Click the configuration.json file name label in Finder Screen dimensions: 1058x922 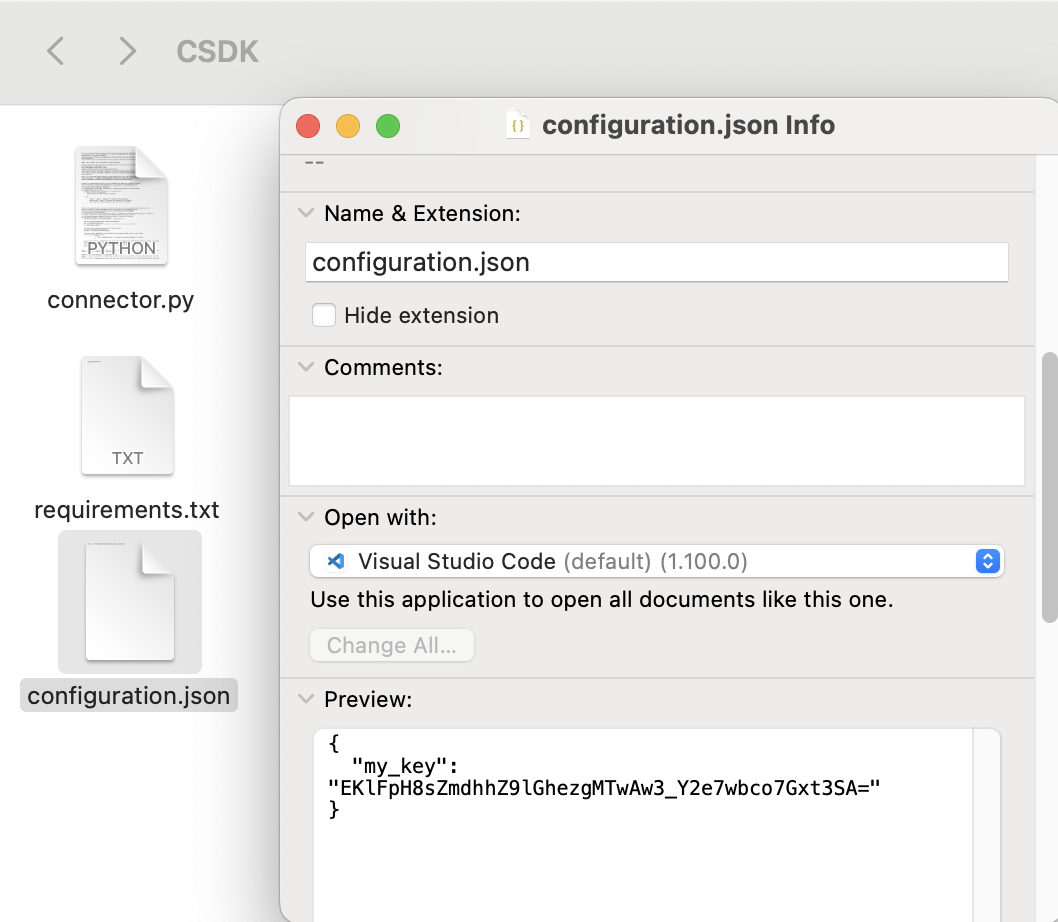[x=129, y=695]
